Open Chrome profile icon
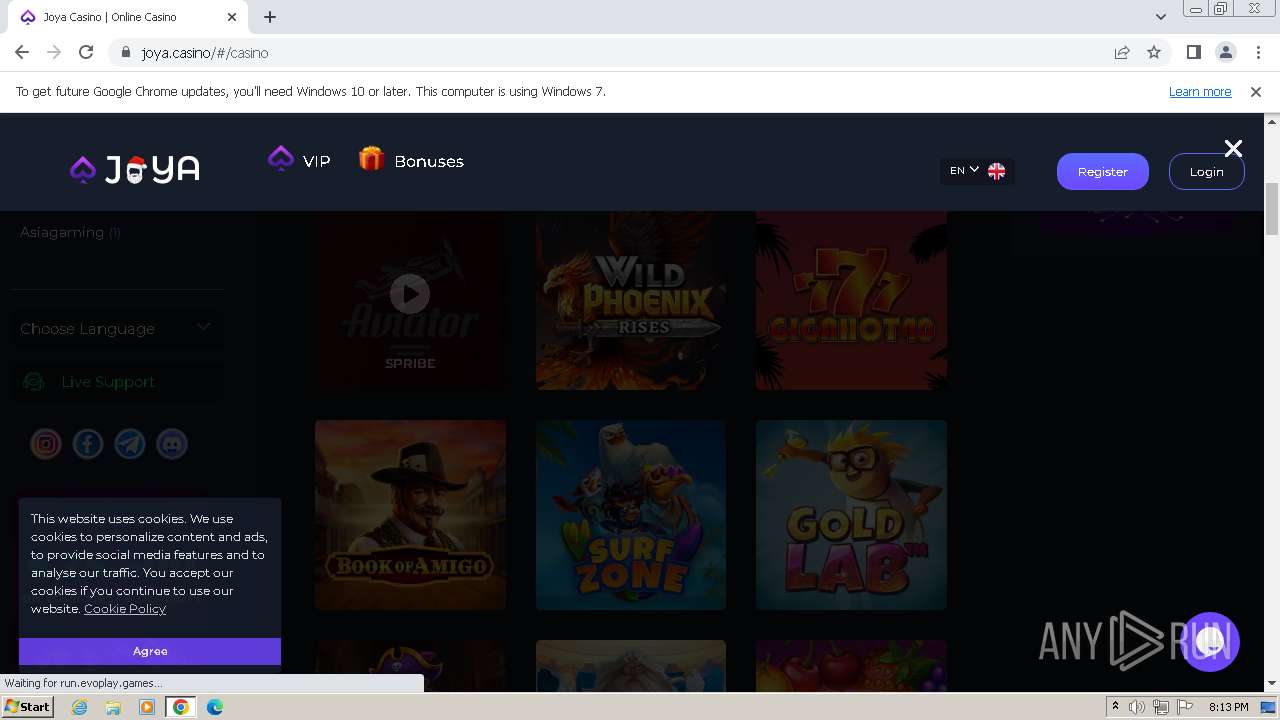Viewport: 1280px width, 720px height. coord(1225,53)
